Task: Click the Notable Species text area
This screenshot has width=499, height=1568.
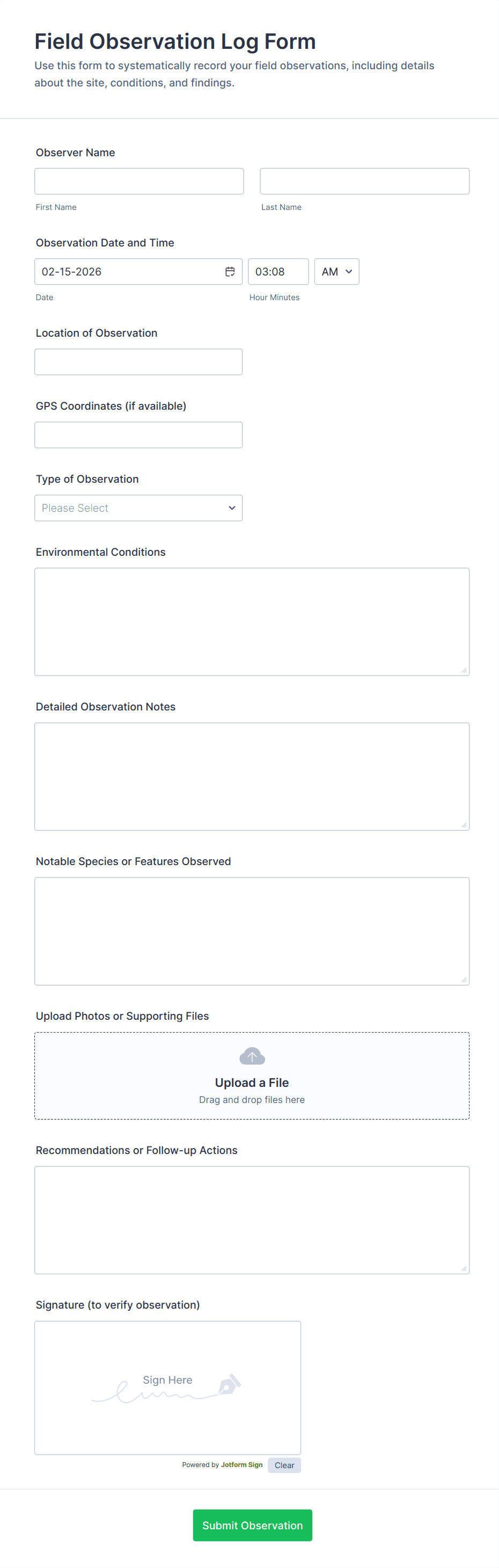Action: click(x=251, y=930)
